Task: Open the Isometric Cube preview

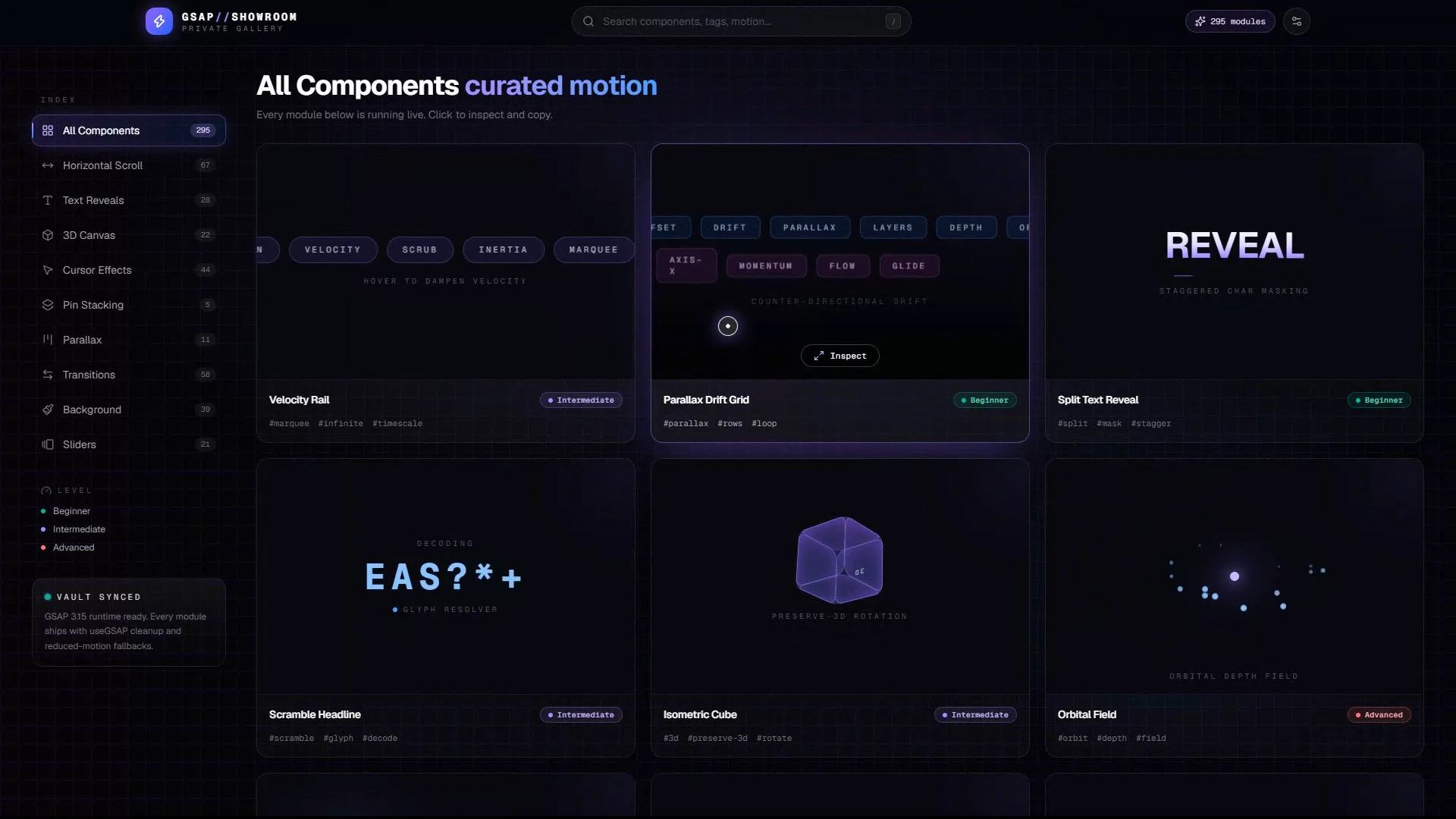Action: (x=839, y=576)
